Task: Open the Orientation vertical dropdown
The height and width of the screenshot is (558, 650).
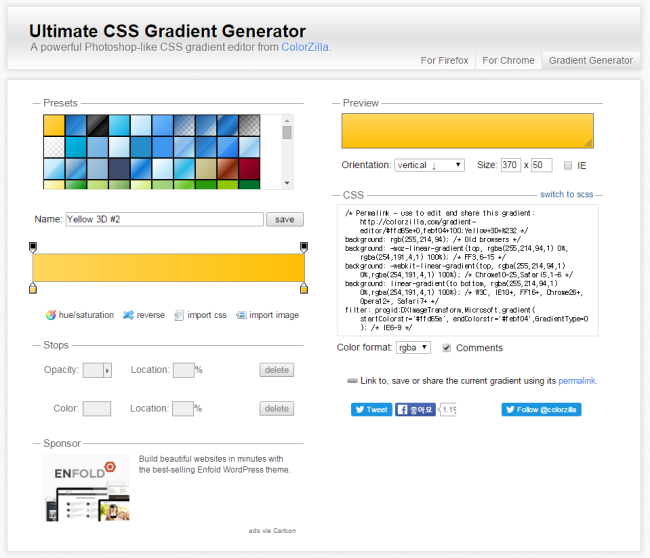Action: pos(429,165)
